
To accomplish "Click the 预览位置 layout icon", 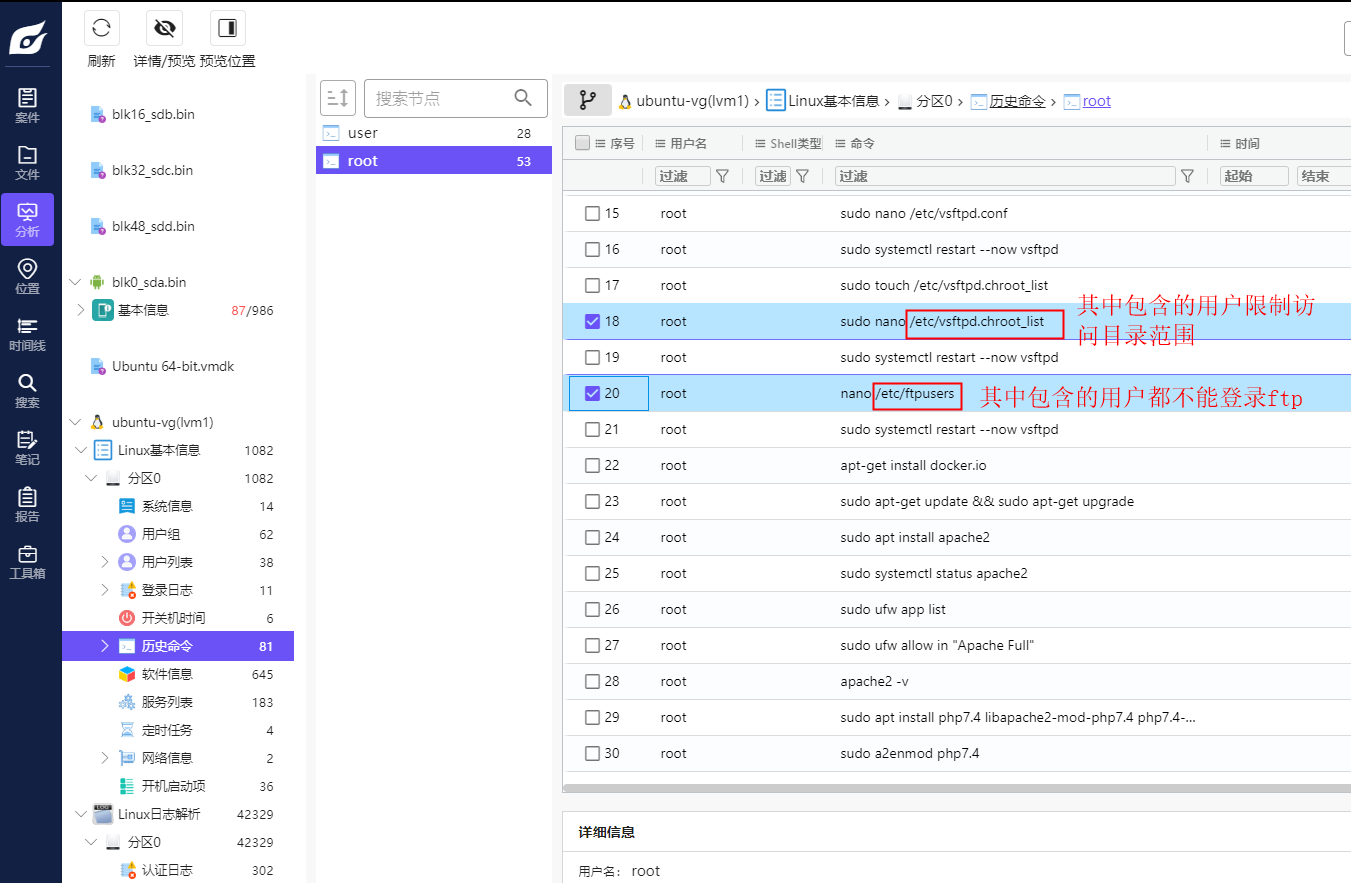I will (x=228, y=28).
